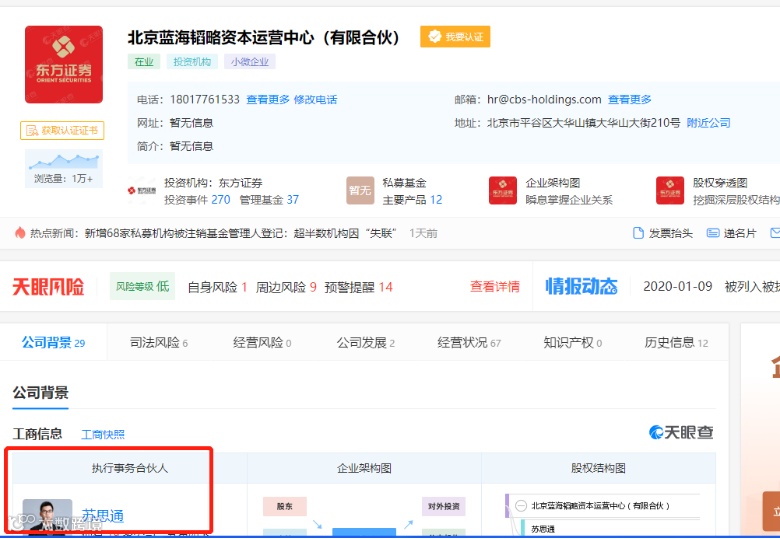Click the small 东方证券 investor logo icon

142,190
